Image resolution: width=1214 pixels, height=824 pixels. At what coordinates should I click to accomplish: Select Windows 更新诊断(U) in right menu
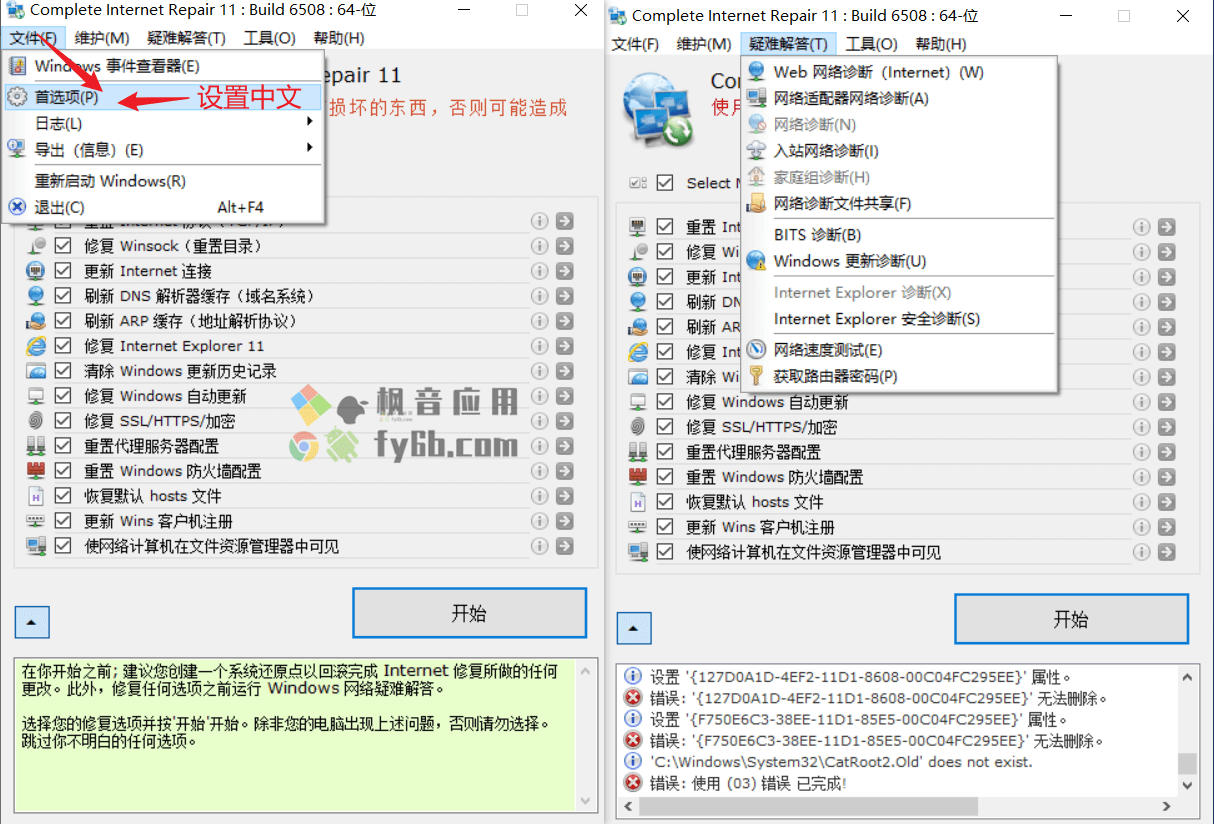[899, 261]
